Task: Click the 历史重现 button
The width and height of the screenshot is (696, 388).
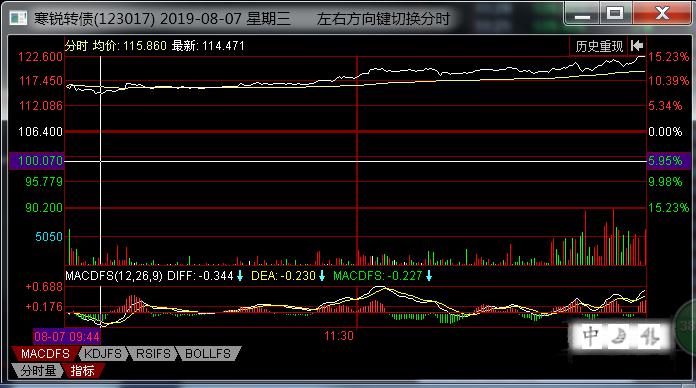Action: click(598, 46)
